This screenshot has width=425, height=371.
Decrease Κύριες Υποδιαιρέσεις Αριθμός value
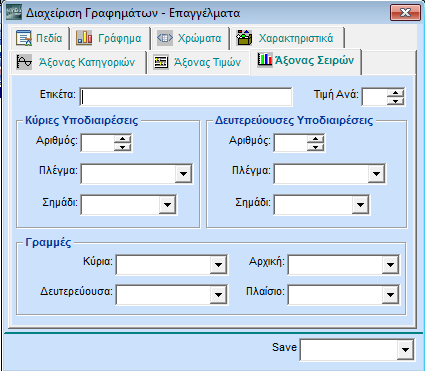click(123, 147)
